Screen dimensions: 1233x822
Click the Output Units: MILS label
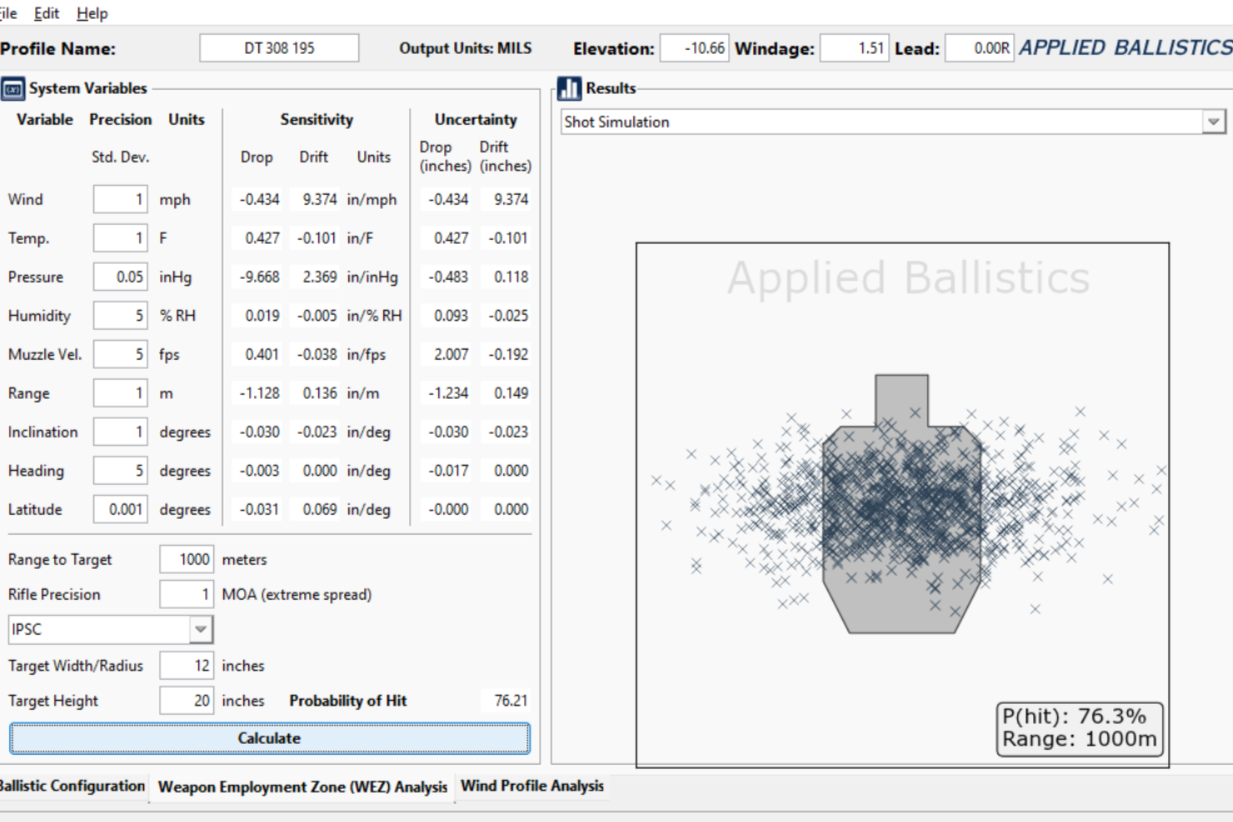(x=465, y=48)
